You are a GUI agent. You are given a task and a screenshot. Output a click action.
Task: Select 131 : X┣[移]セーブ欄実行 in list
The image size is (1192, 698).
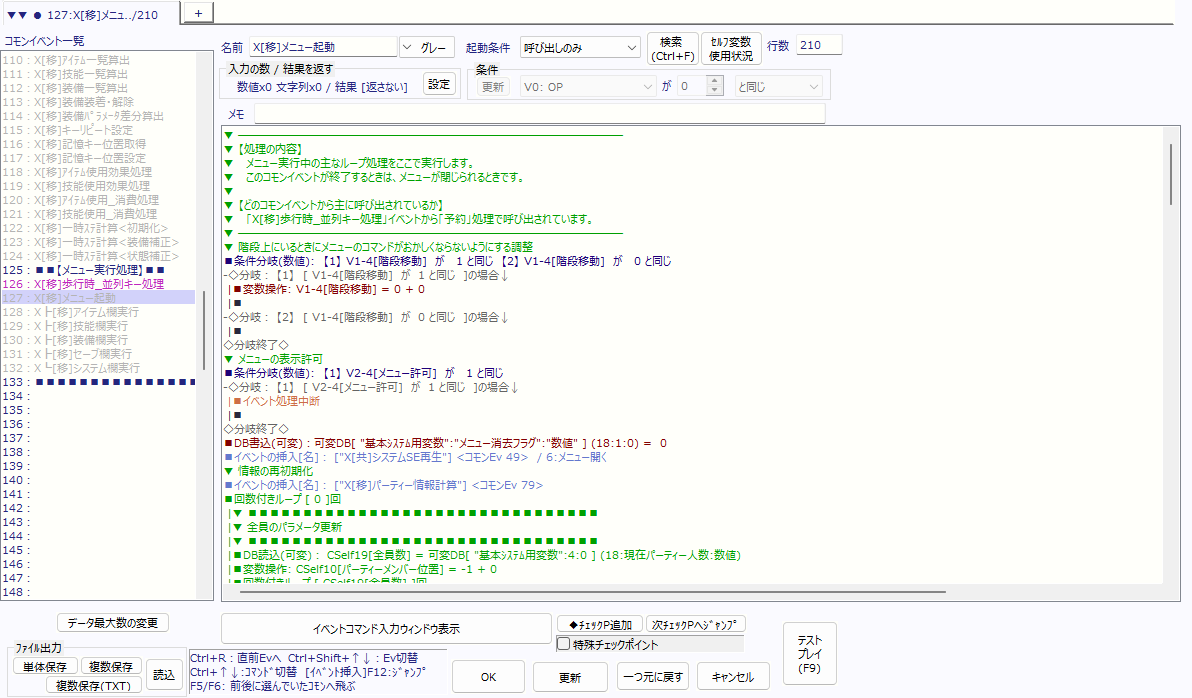coord(98,354)
